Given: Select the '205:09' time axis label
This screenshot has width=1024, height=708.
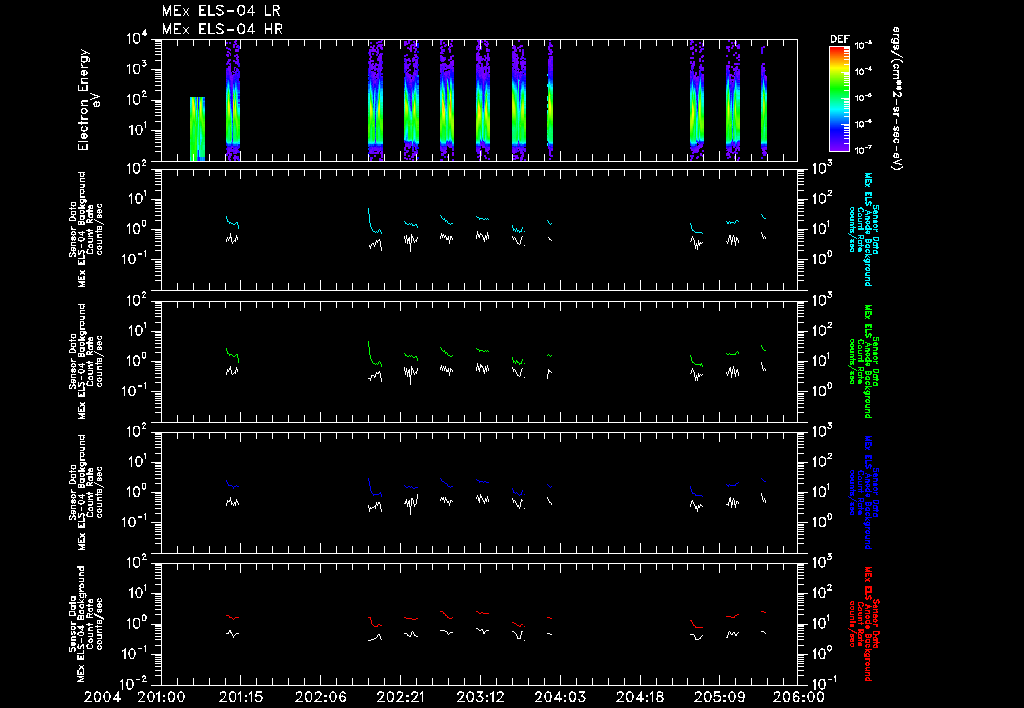Looking at the screenshot, I should click(719, 698).
